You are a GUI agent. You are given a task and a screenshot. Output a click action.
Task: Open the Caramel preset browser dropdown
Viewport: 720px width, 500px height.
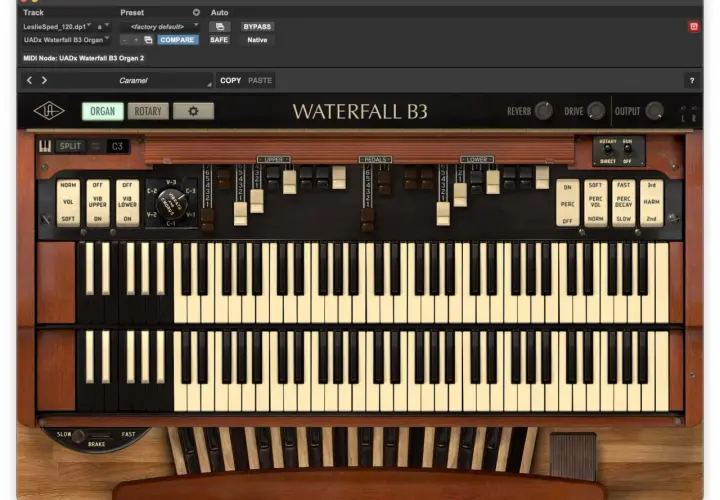click(134, 81)
